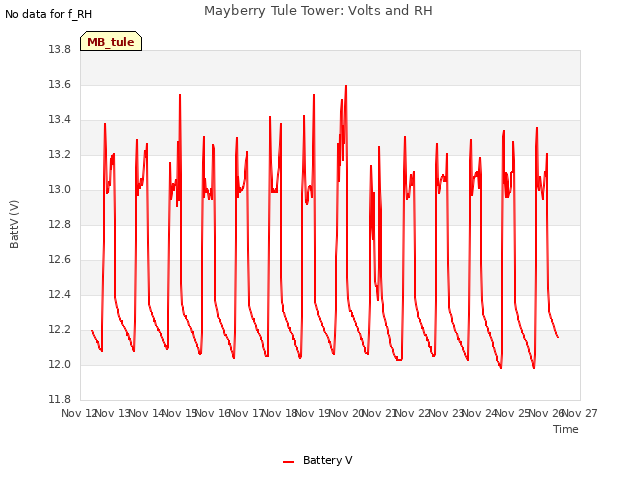This screenshot has height=480, width=640.
Task: Click the 13.2 y-axis tick label
Action: click(x=60, y=155)
